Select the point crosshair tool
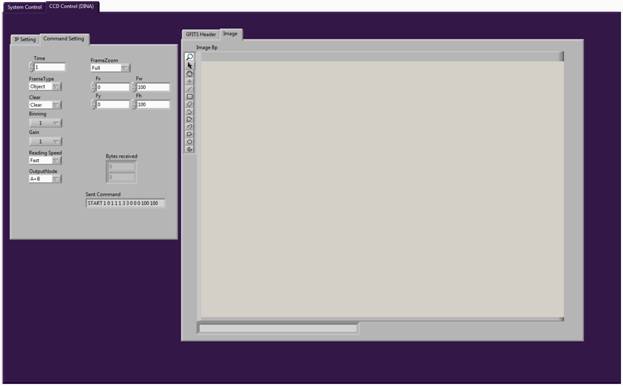 190,81
